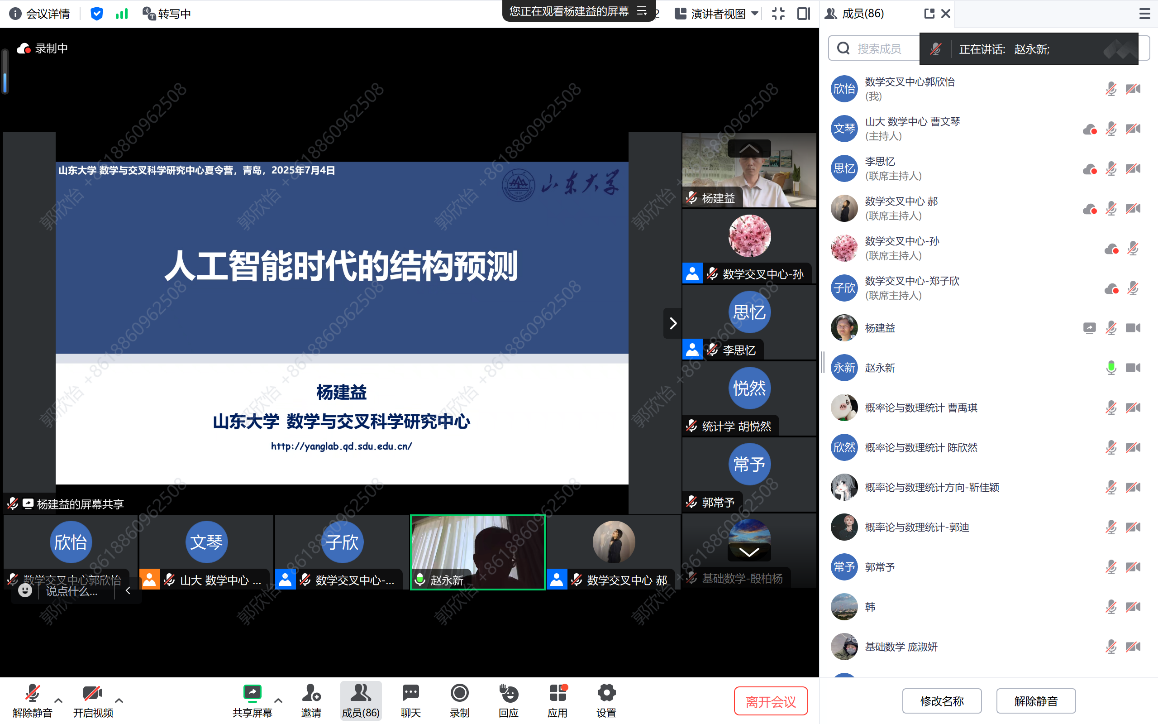Expand video options arrow beside 开启视频
This screenshot has height=724, width=1158.
[x=119, y=699]
